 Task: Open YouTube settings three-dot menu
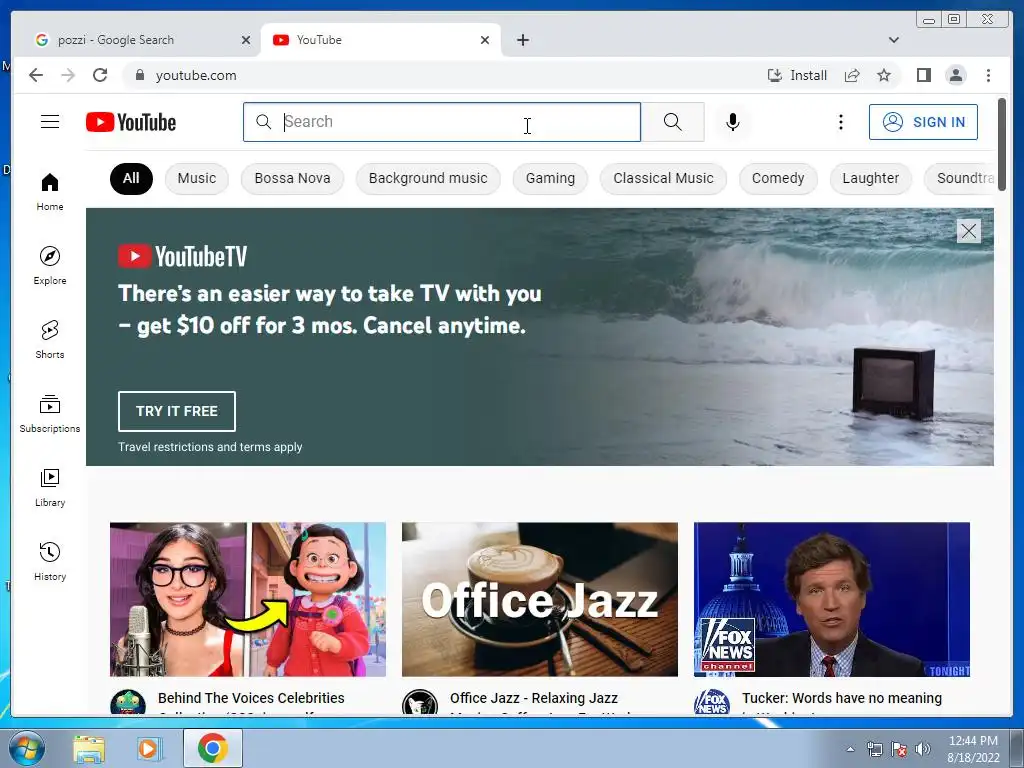click(x=840, y=121)
